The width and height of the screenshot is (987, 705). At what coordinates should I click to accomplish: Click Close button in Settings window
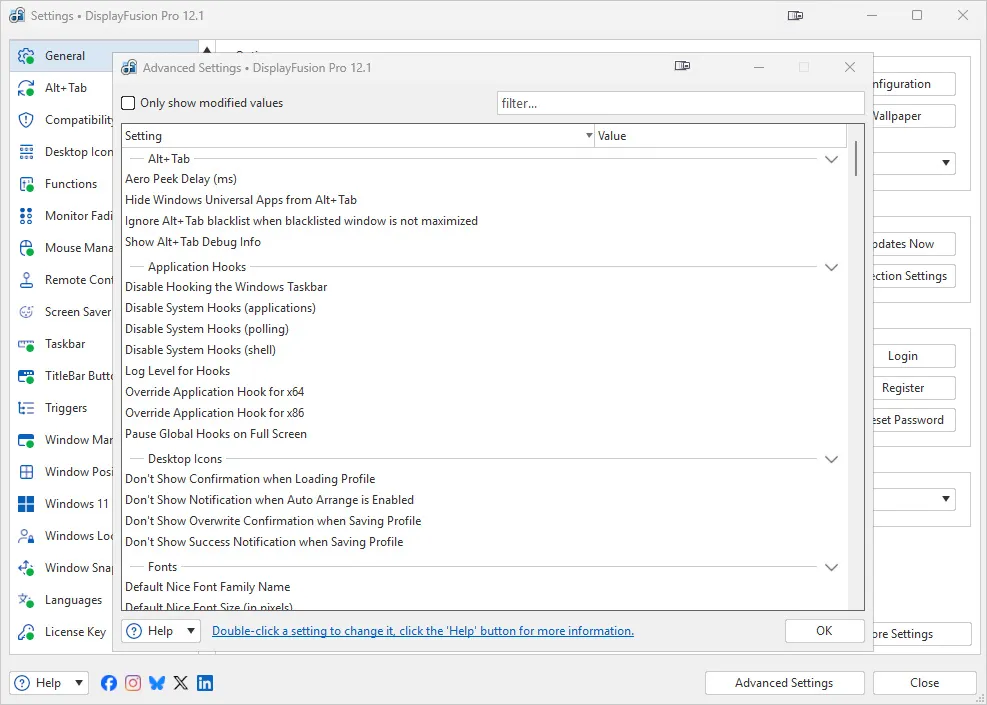(924, 683)
